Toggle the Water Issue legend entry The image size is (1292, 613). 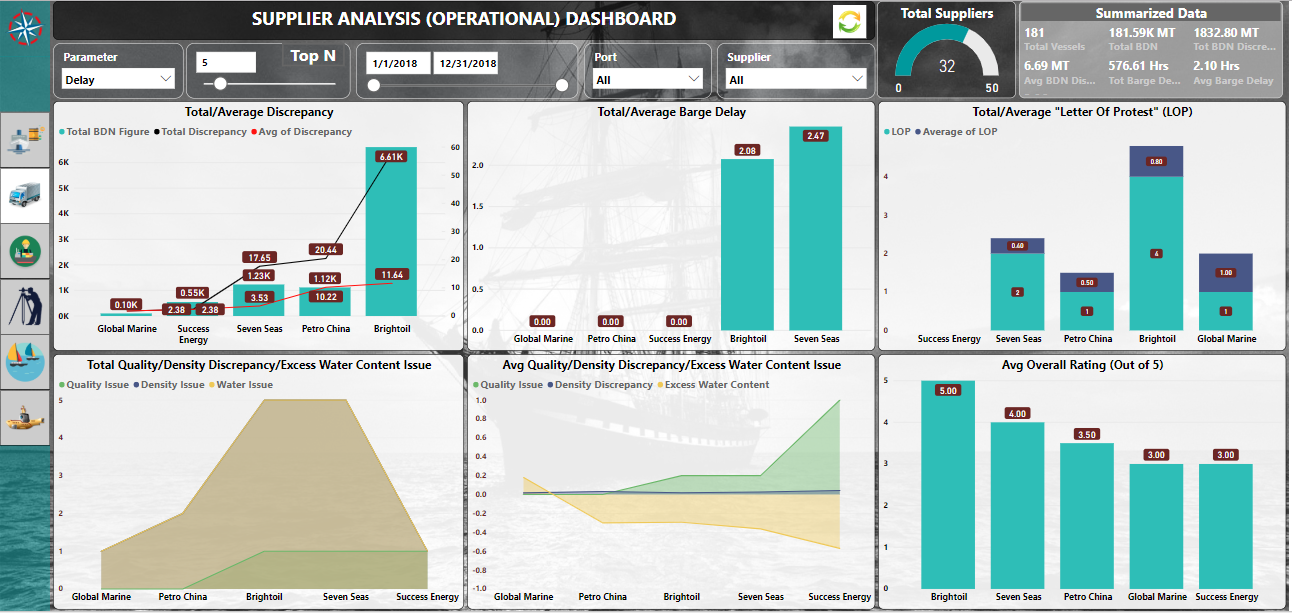245,385
